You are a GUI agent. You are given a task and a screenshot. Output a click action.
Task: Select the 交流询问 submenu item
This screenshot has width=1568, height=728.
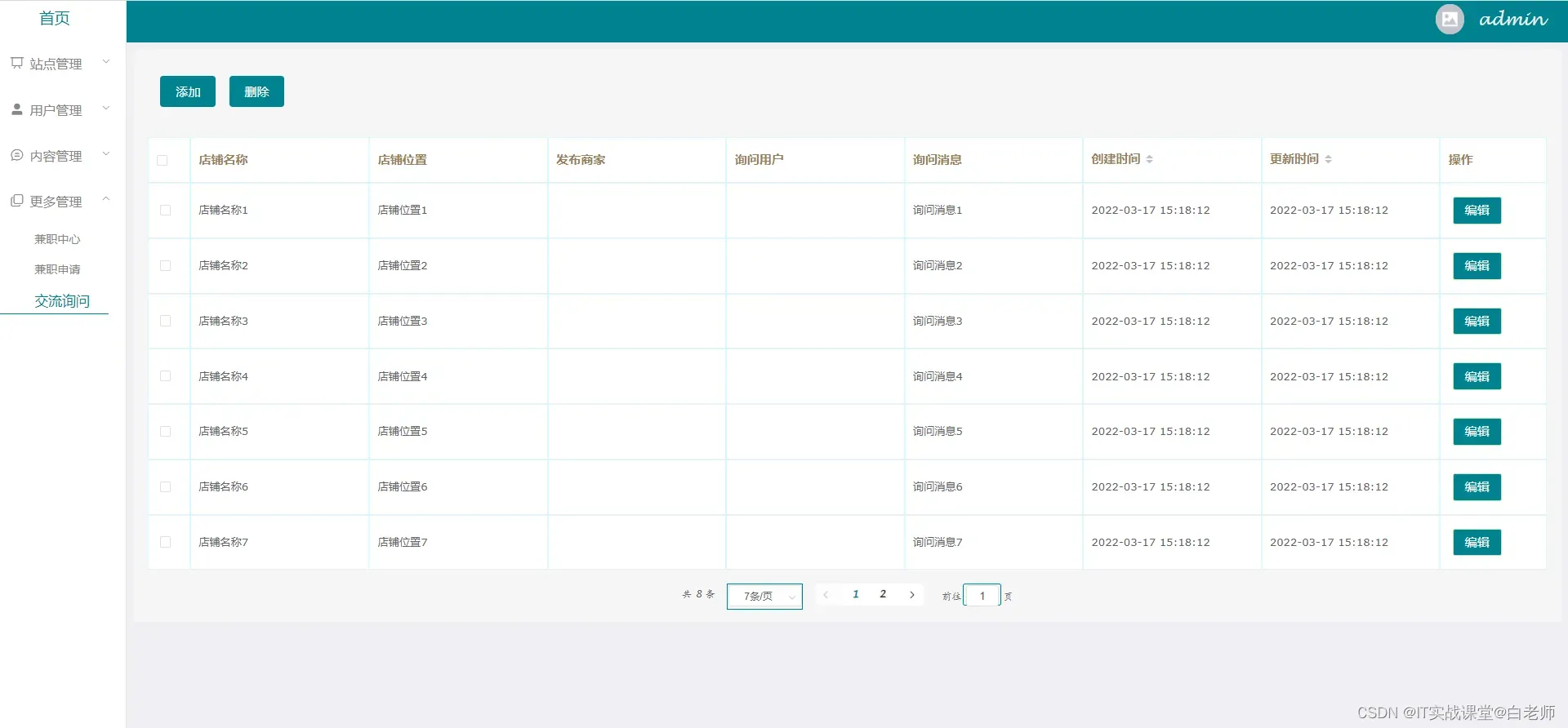(x=62, y=301)
